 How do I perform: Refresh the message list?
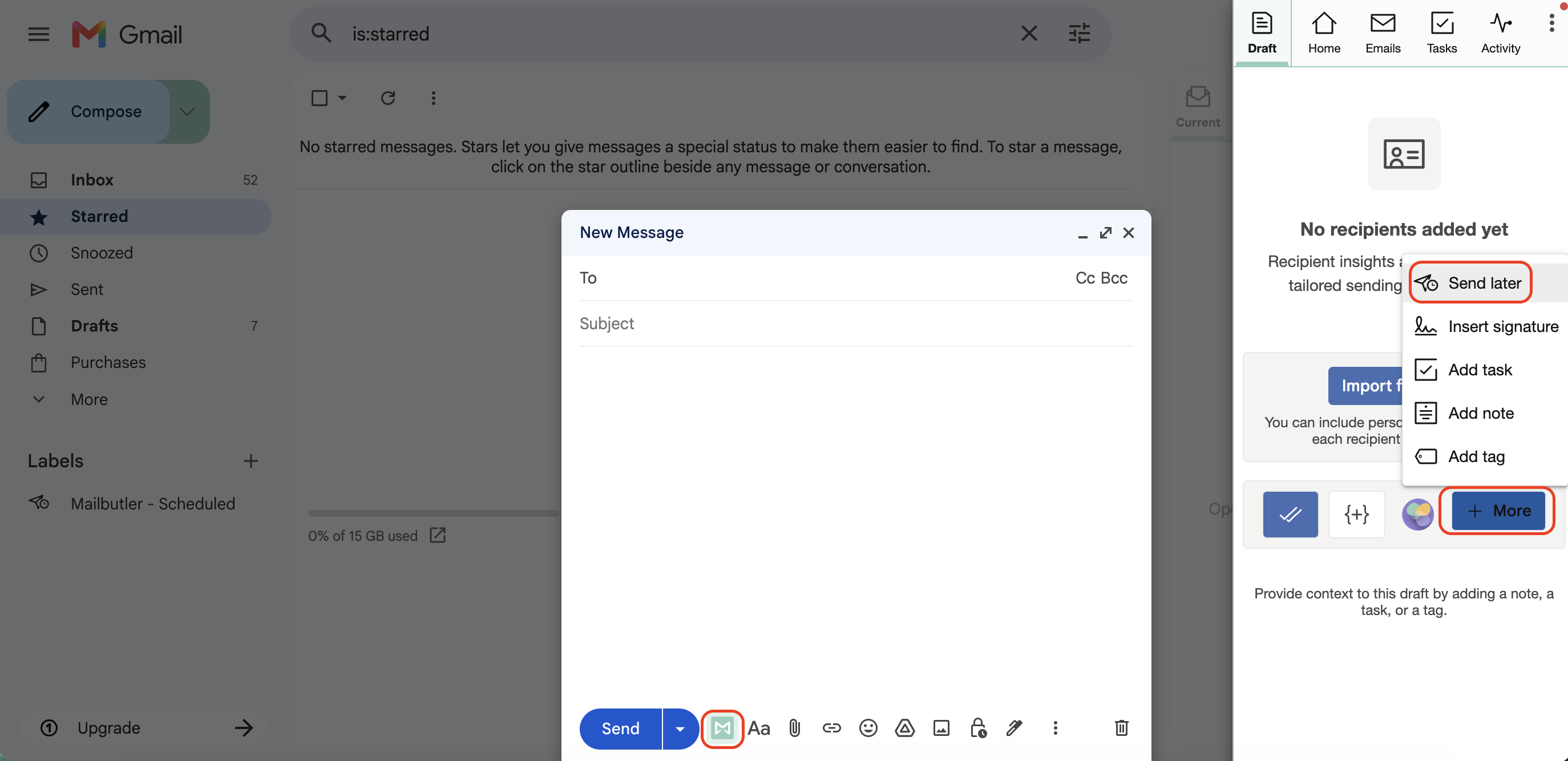pyautogui.click(x=388, y=98)
